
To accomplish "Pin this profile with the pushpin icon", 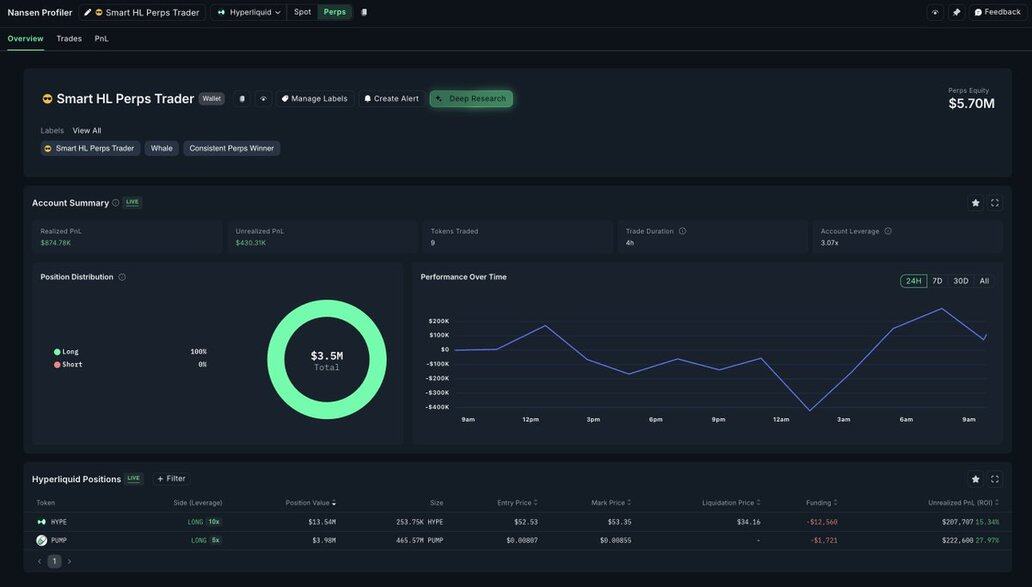I will click(x=956, y=13).
